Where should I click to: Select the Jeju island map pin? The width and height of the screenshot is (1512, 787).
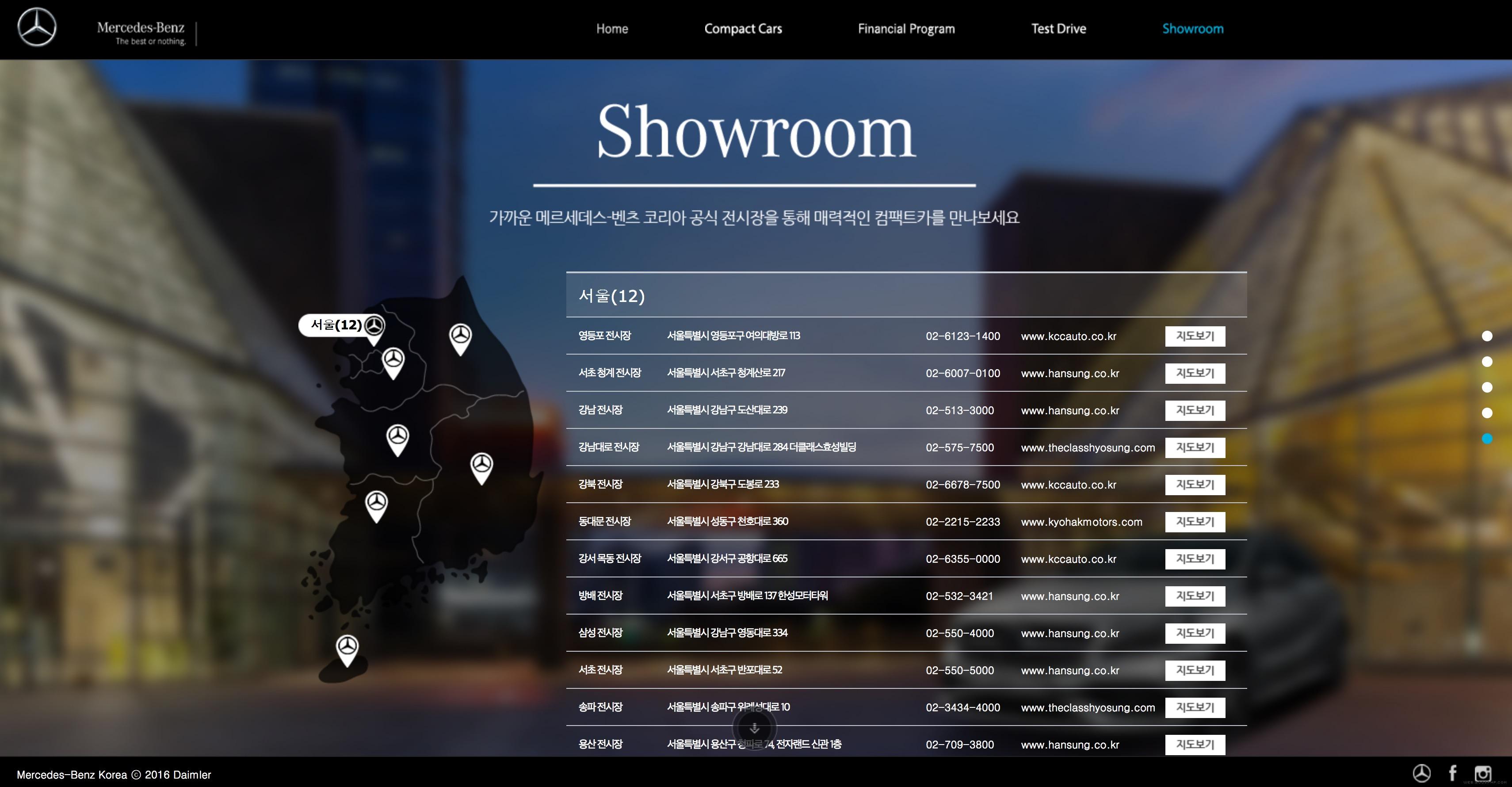(347, 651)
